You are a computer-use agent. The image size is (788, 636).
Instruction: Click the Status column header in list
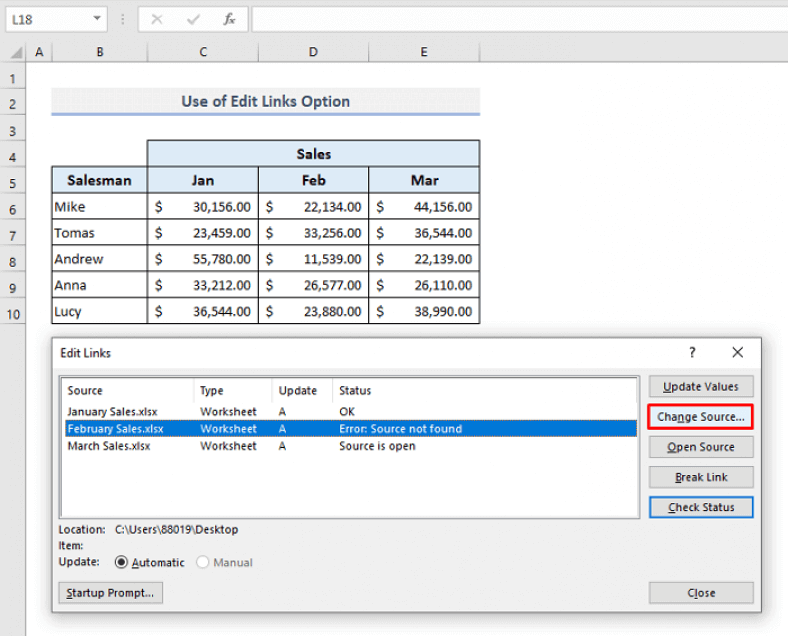355,391
